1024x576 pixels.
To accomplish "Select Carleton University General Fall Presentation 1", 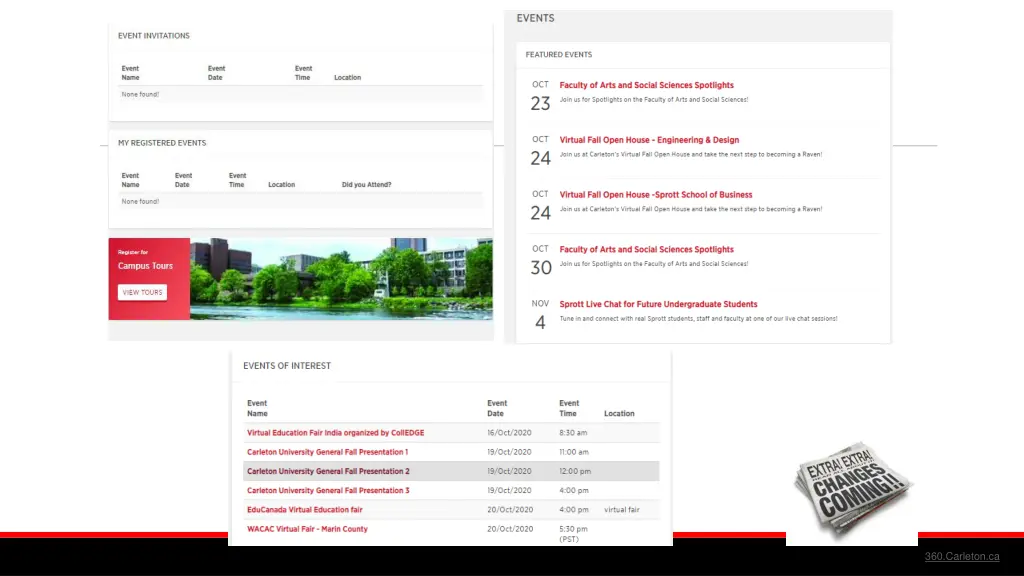I will 327,452.
